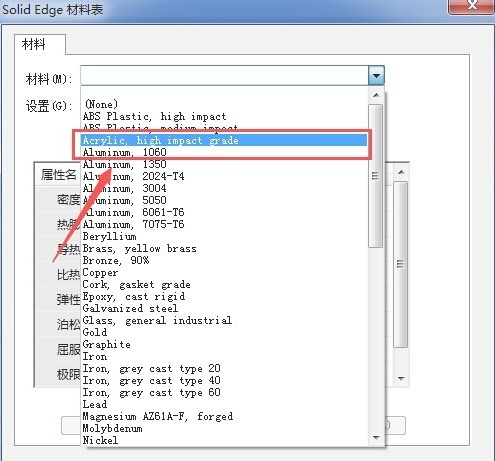The width and height of the screenshot is (495, 461).
Task: Click dropdown list scroll down arrow
Action: point(376,437)
